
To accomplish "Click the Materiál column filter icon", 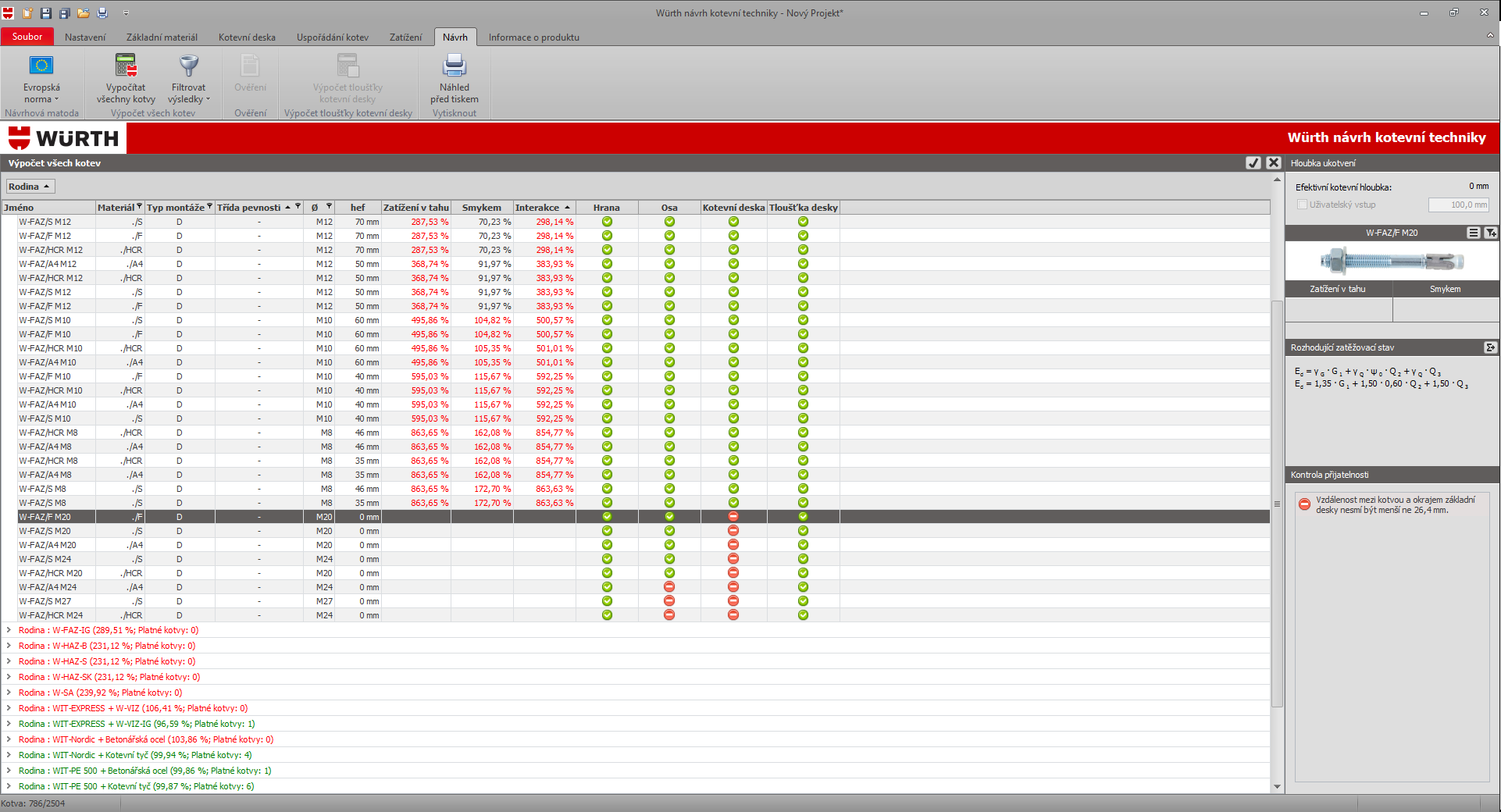I will (140, 207).
